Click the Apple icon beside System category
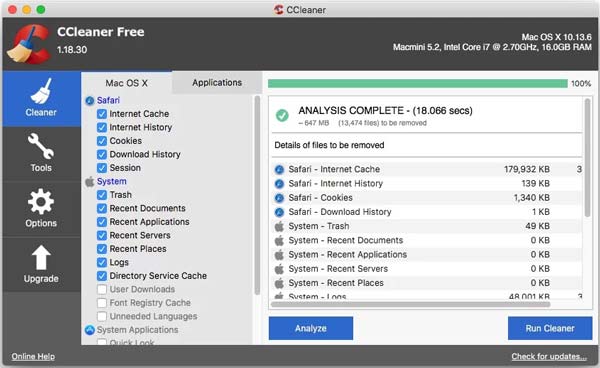This screenshot has width=600, height=368. 90,182
